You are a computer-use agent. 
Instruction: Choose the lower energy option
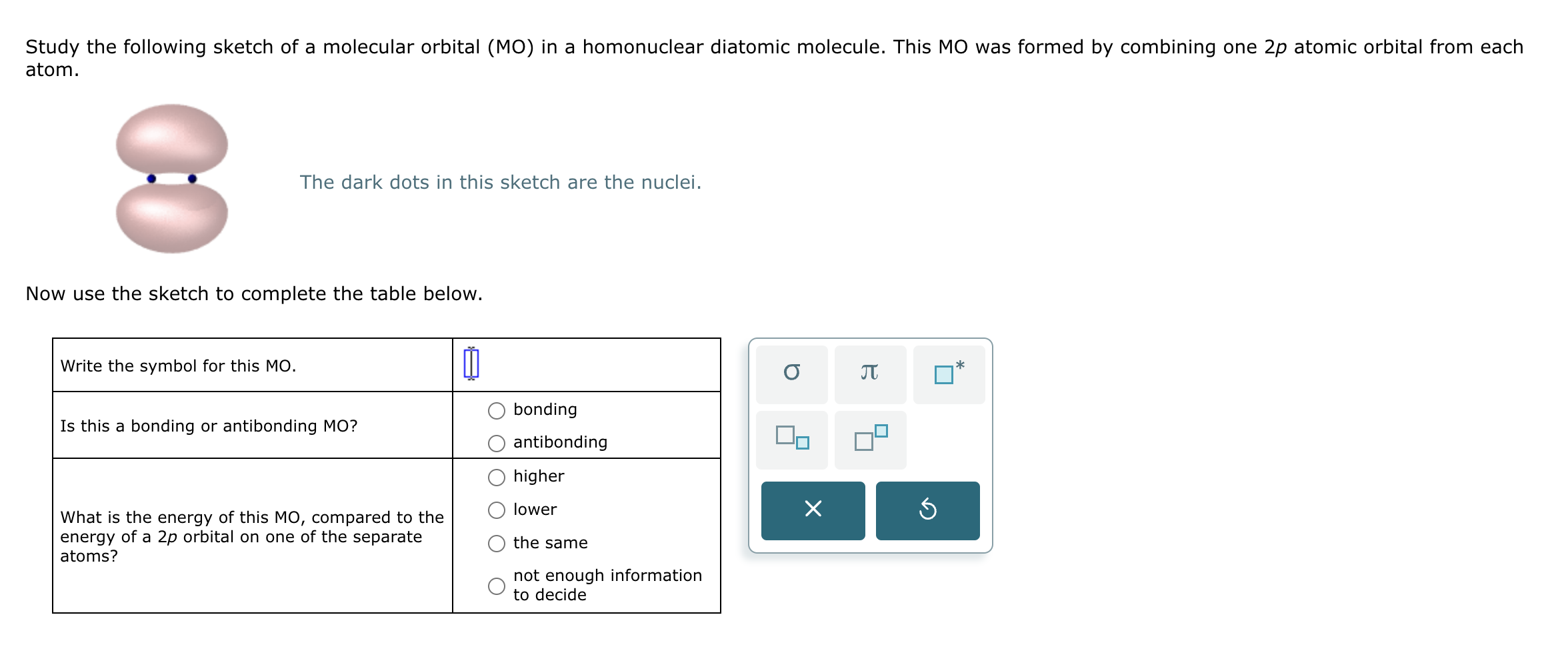point(496,510)
